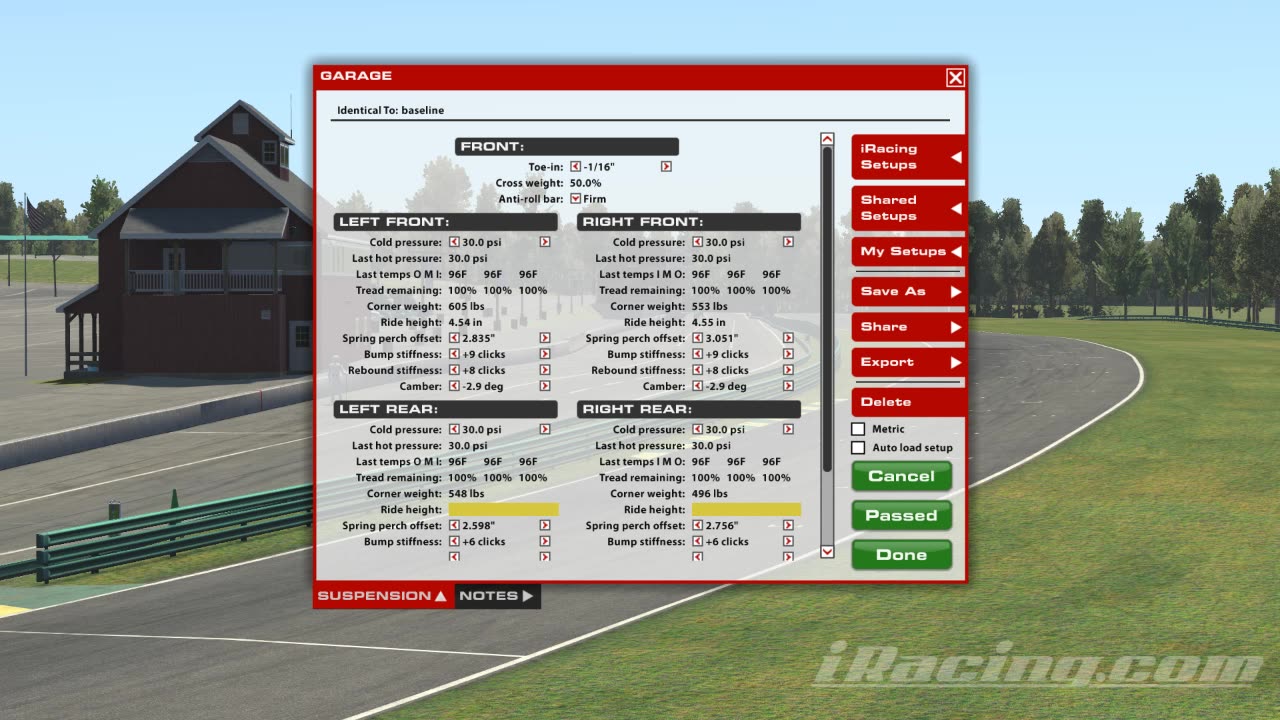Increase Right Front bump stiffness clicks
The height and width of the screenshot is (720, 1280).
[788, 354]
